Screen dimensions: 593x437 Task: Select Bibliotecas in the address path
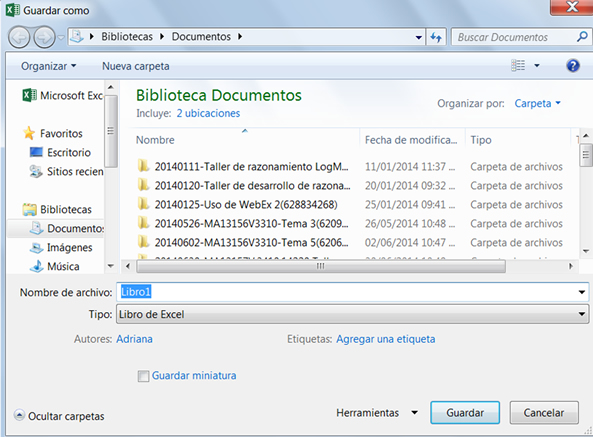point(127,37)
